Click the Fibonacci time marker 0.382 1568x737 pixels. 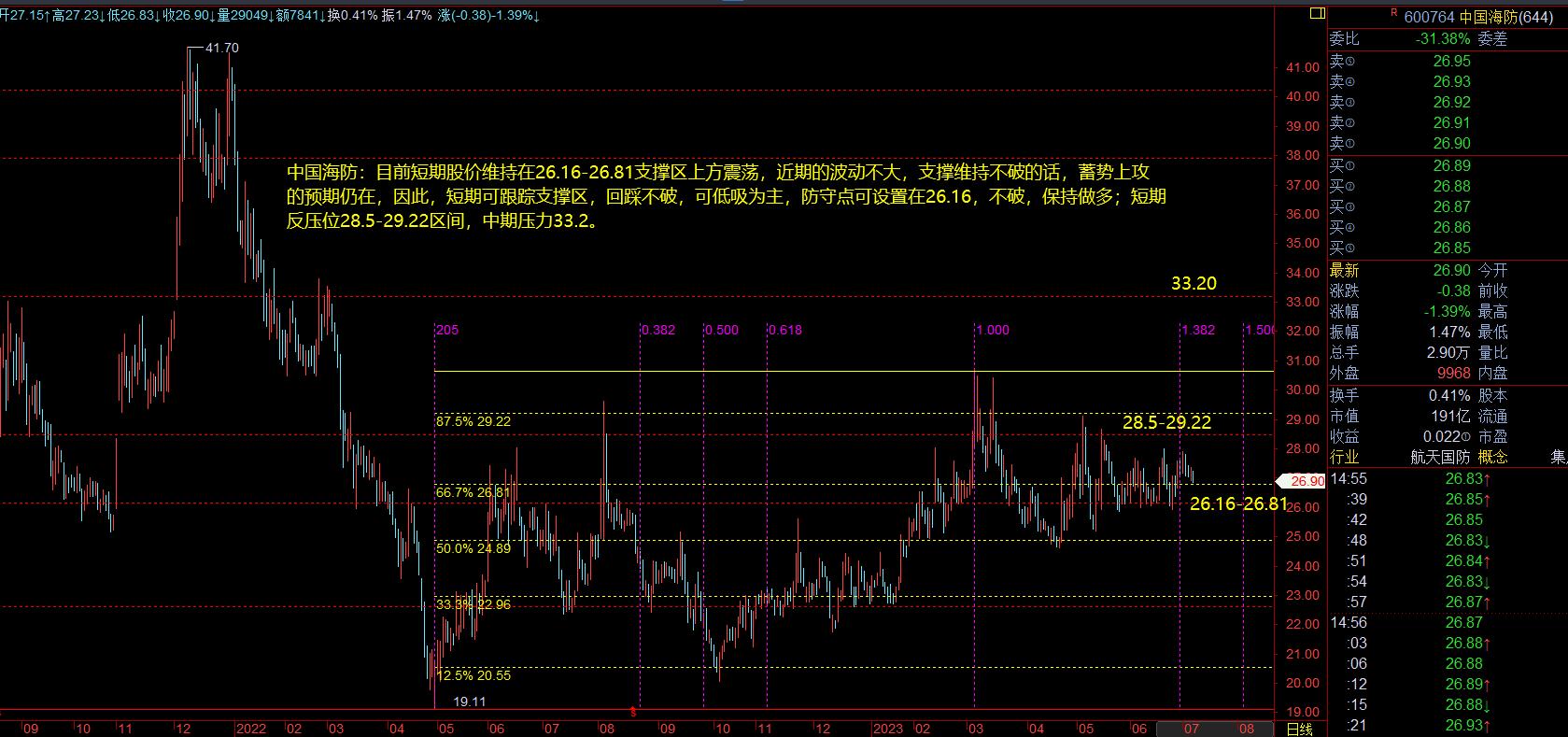coord(659,330)
